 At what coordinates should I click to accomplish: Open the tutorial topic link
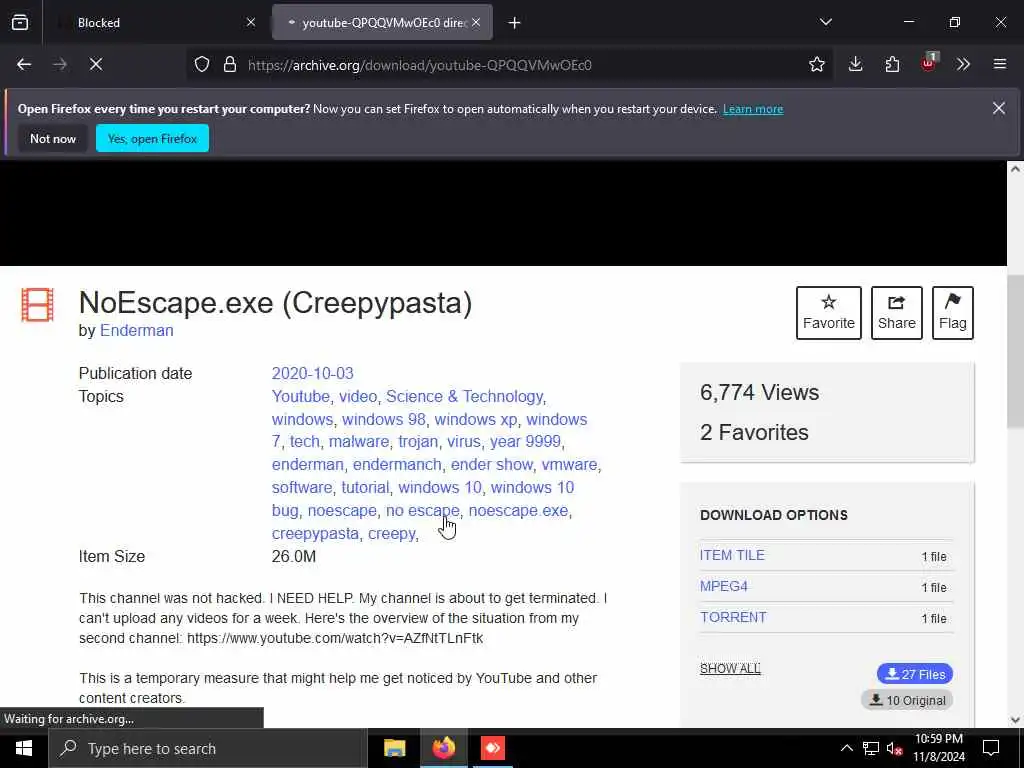[365, 487]
